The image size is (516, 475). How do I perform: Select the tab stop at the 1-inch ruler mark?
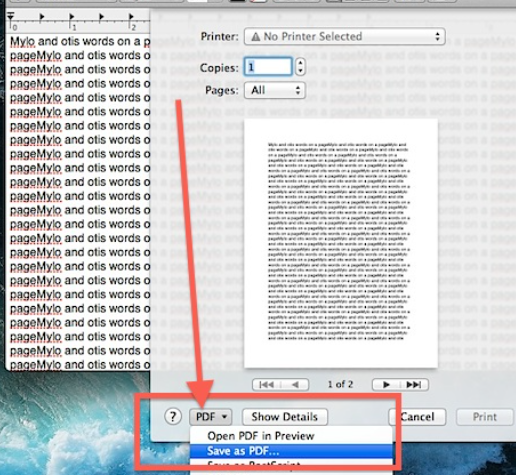tap(71, 16)
